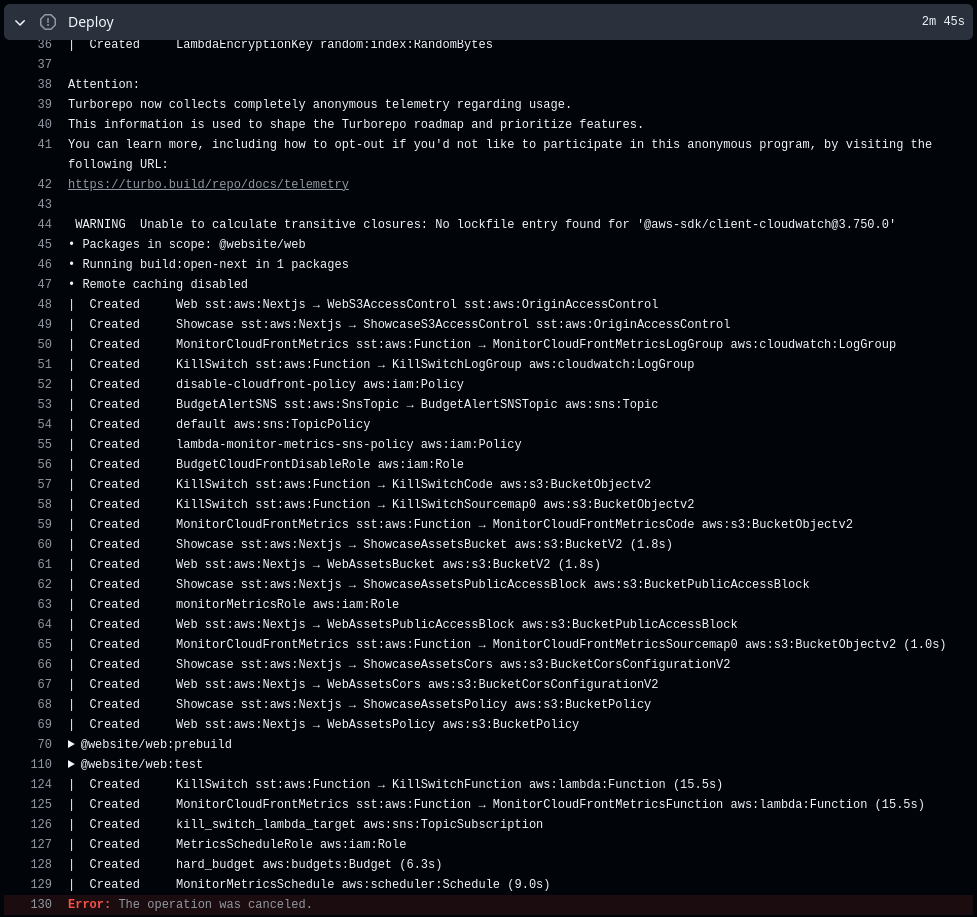Expand the @website/web:prebuild log group
The width and height of the screenshot is (977, 917).
click(150, 744)
